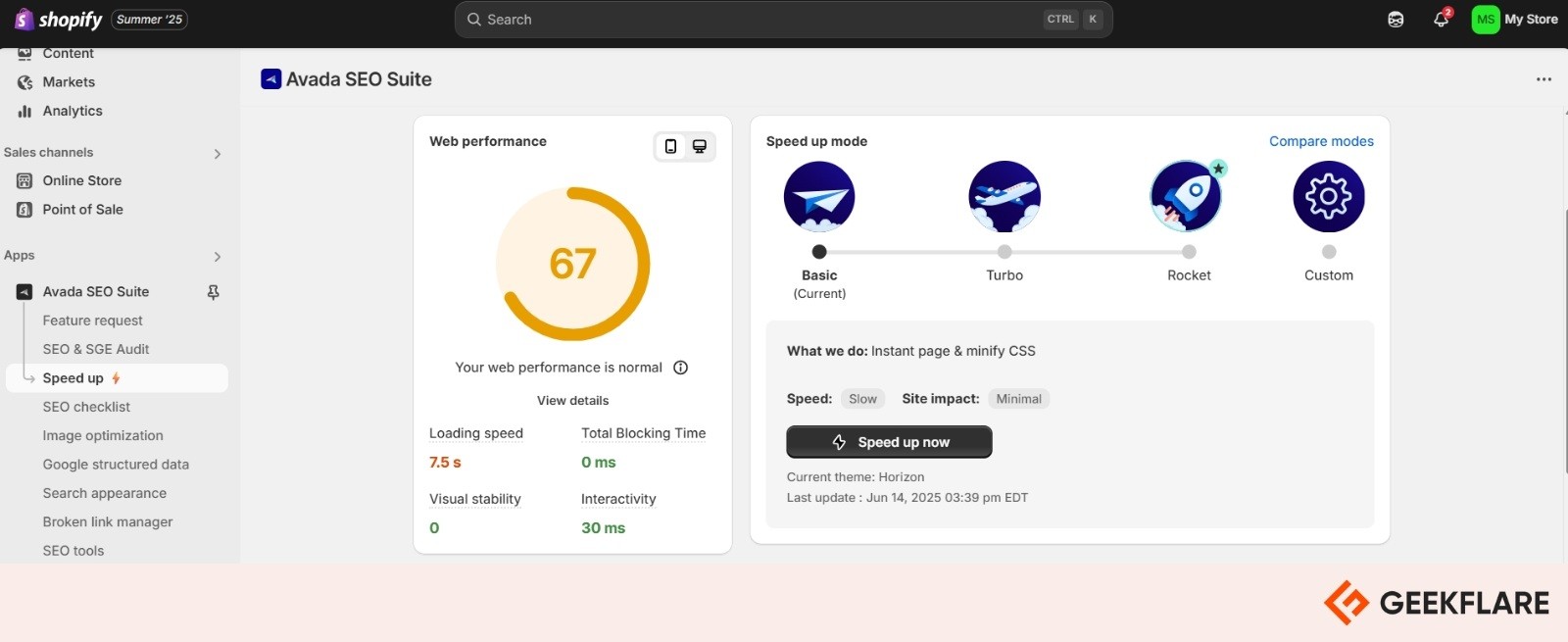
Task: Open the notifications bell
Action: [x=1441, y=20]
